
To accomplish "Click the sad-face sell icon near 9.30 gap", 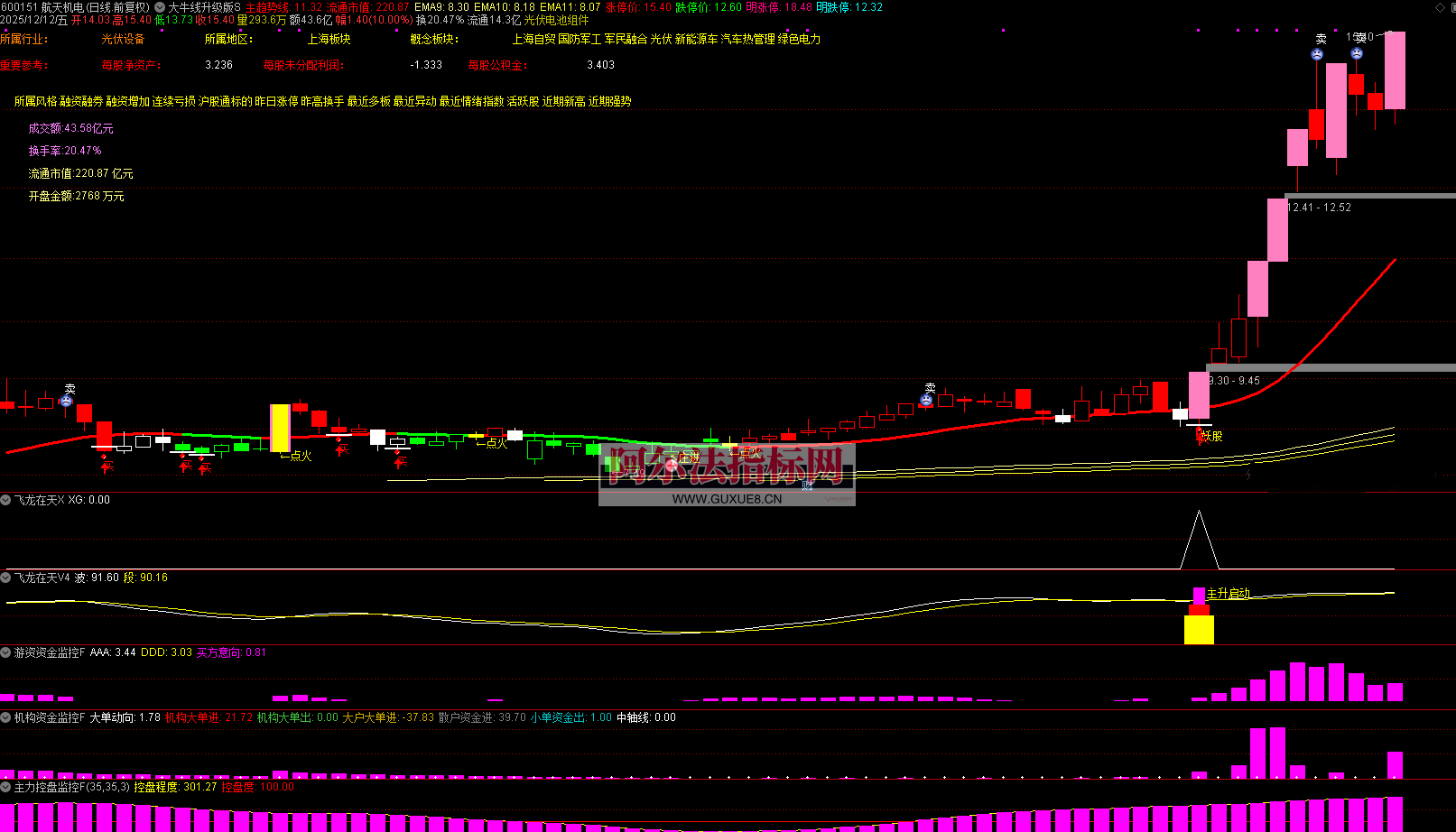I will click(x=926, y=400).
